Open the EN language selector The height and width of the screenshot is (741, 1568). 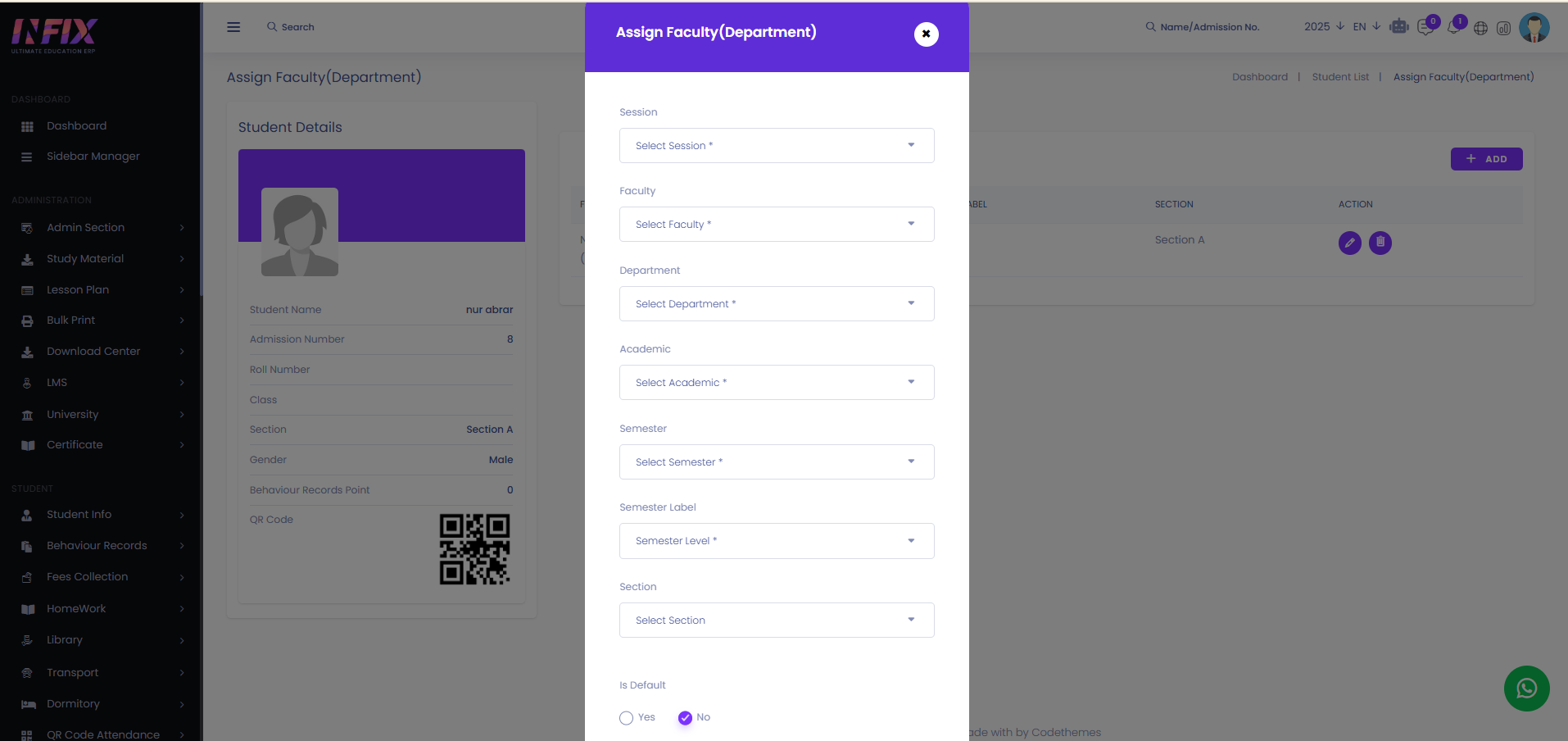[1366, 27]
